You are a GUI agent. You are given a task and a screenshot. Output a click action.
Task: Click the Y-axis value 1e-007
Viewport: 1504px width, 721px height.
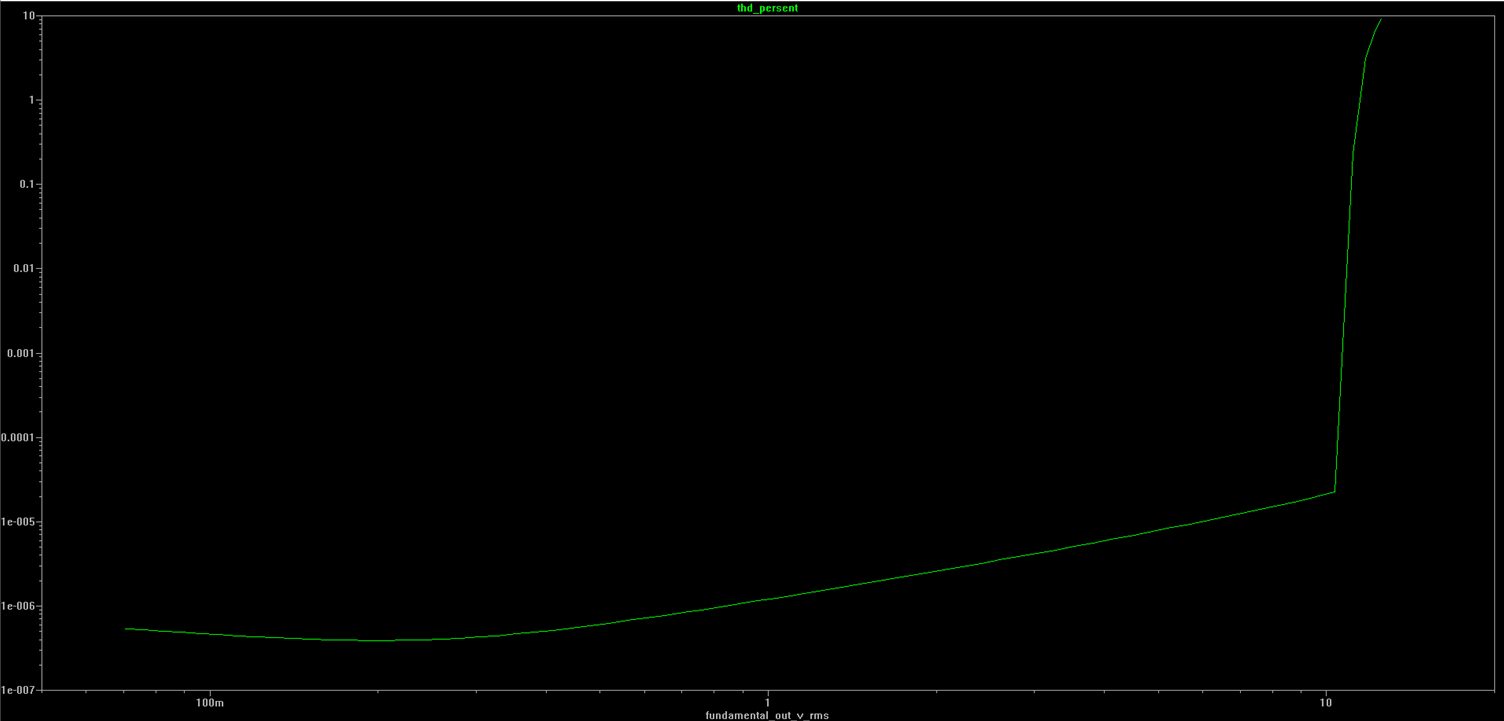click(x=20, y=690)
